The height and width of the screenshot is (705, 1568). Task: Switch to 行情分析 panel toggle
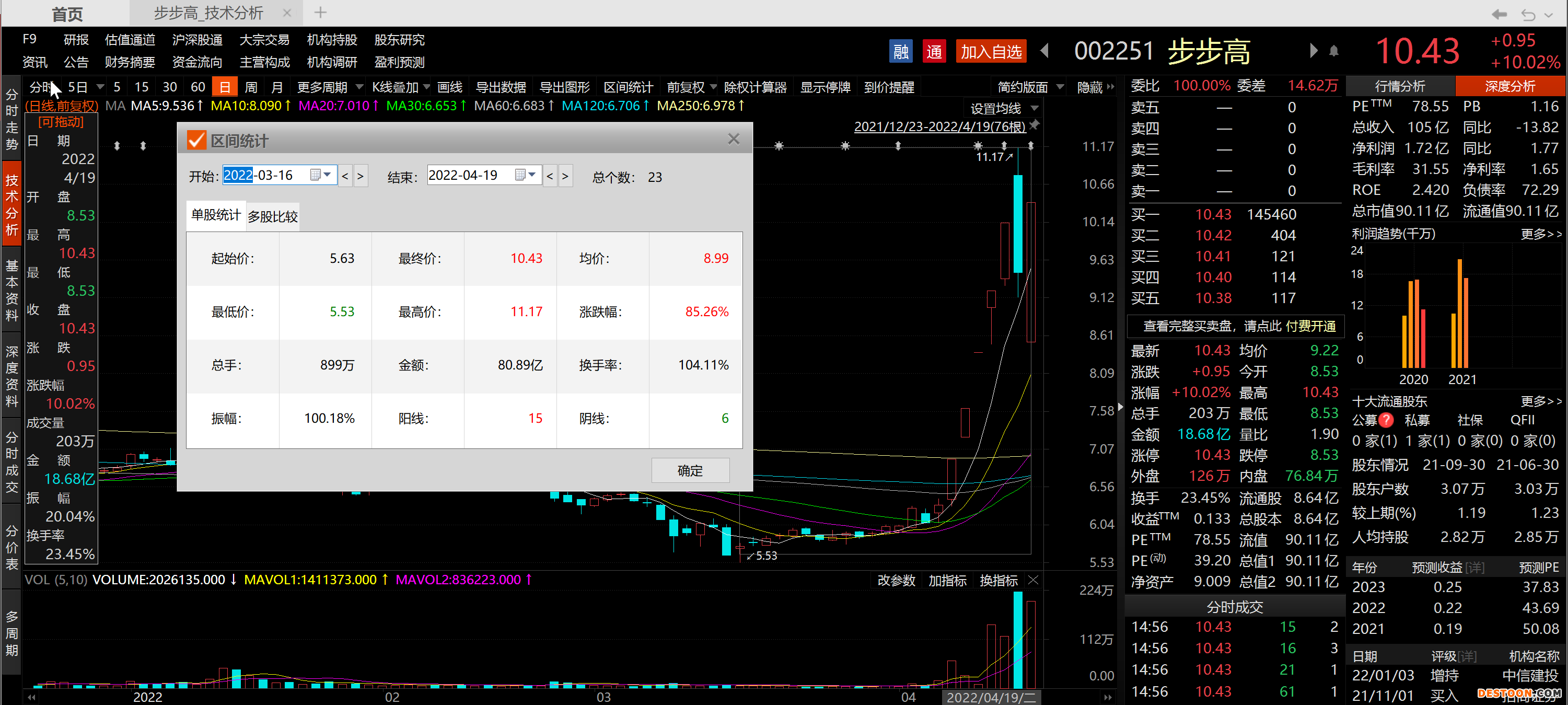[x=1399, y=86]
